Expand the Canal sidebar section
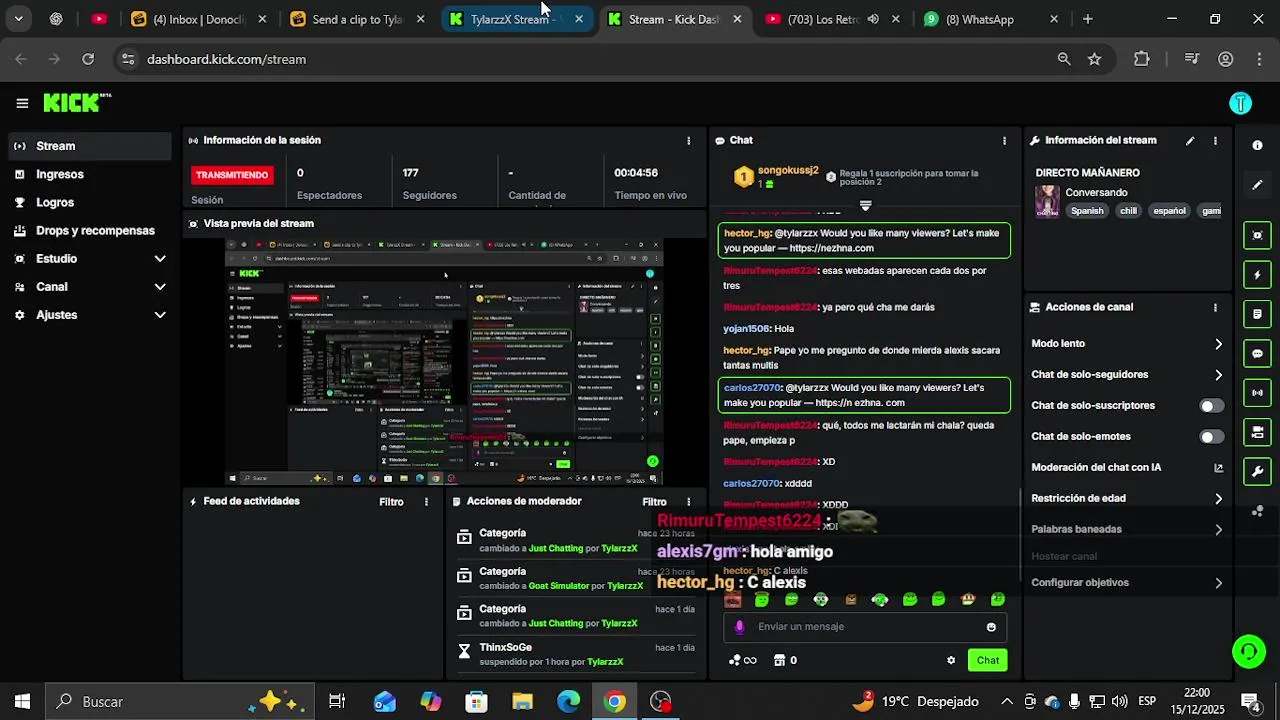Viewport: 1280px width, 720px height. (160, 287)
